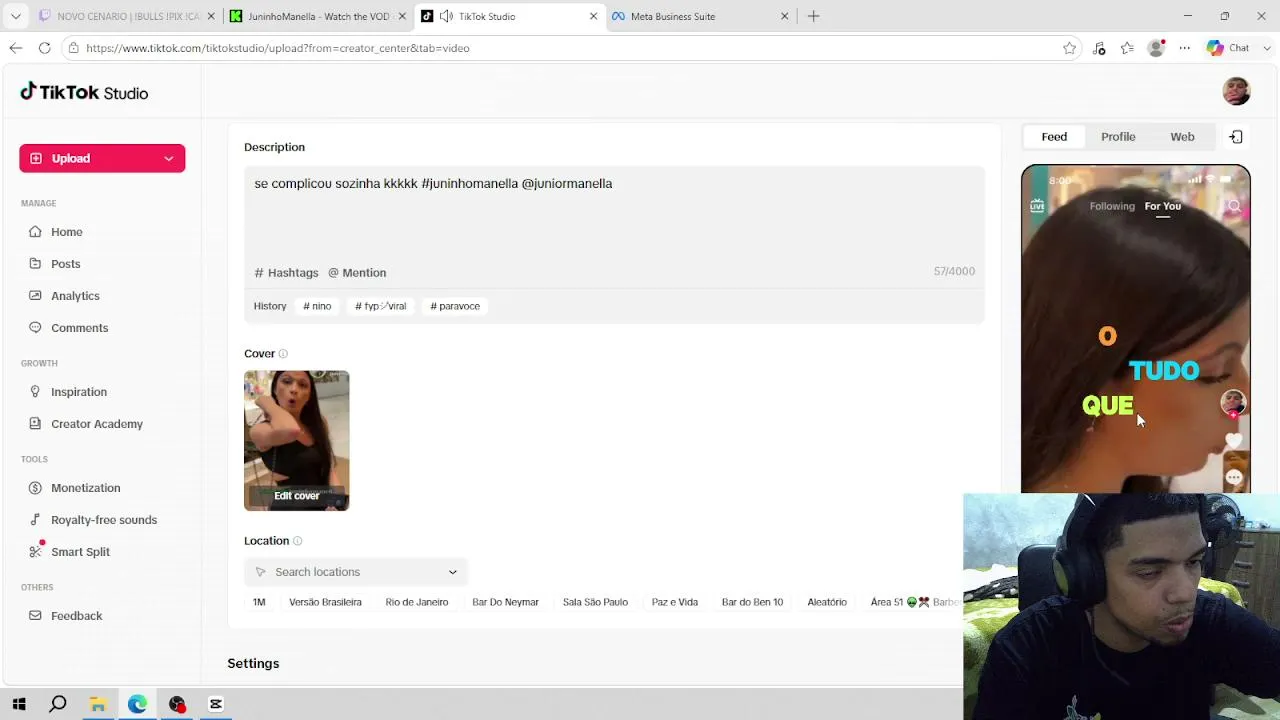Choose the Bar do Ben 10 location chip
1280x720 pixels.
click(x=752, y=602)
